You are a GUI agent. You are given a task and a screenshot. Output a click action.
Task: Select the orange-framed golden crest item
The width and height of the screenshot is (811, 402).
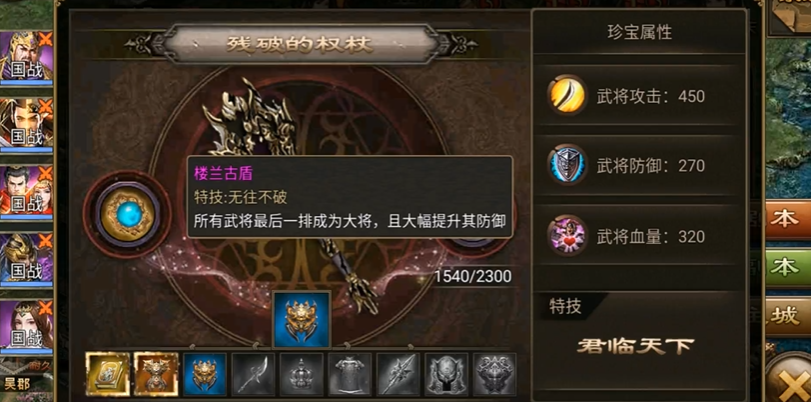(x=156, y=374)
